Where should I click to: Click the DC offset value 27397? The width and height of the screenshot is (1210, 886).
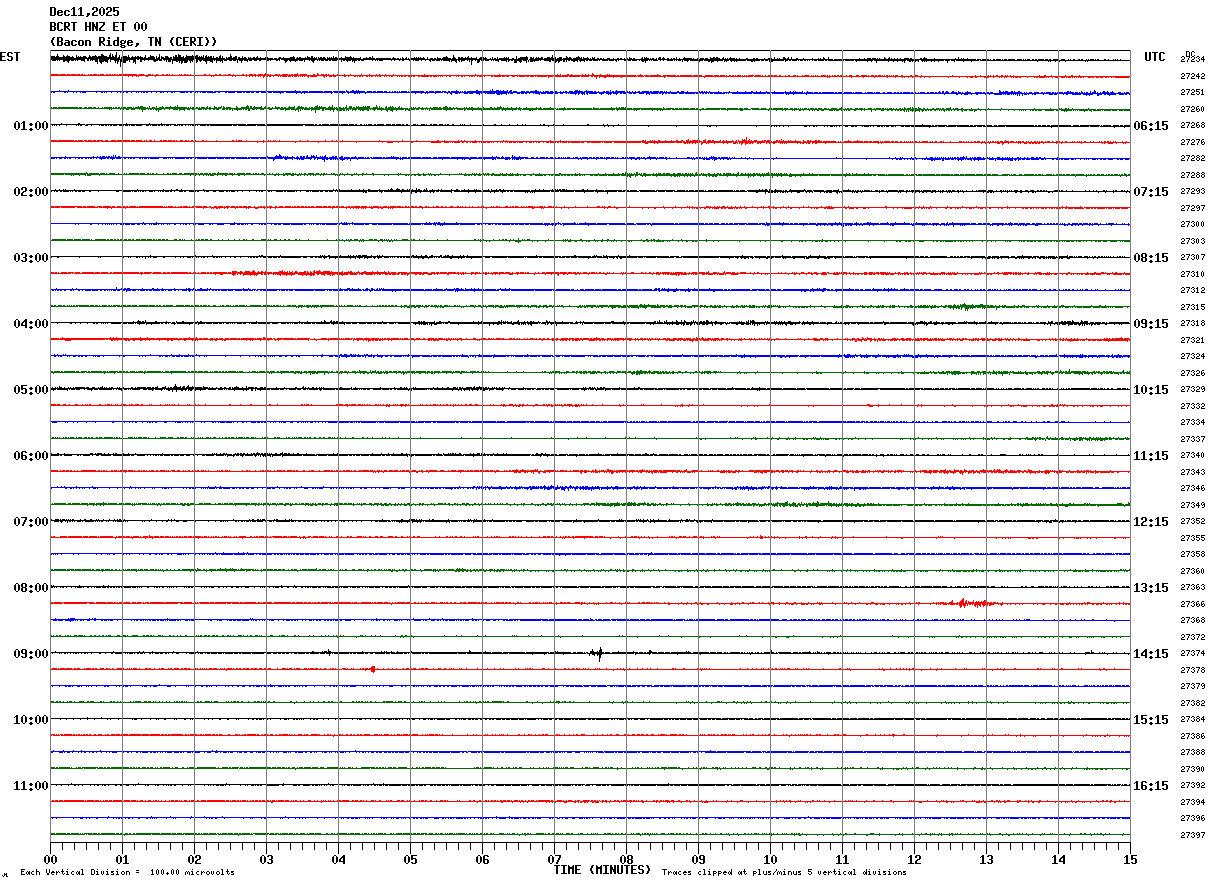pyautogui.click(x=1192, y=835)
